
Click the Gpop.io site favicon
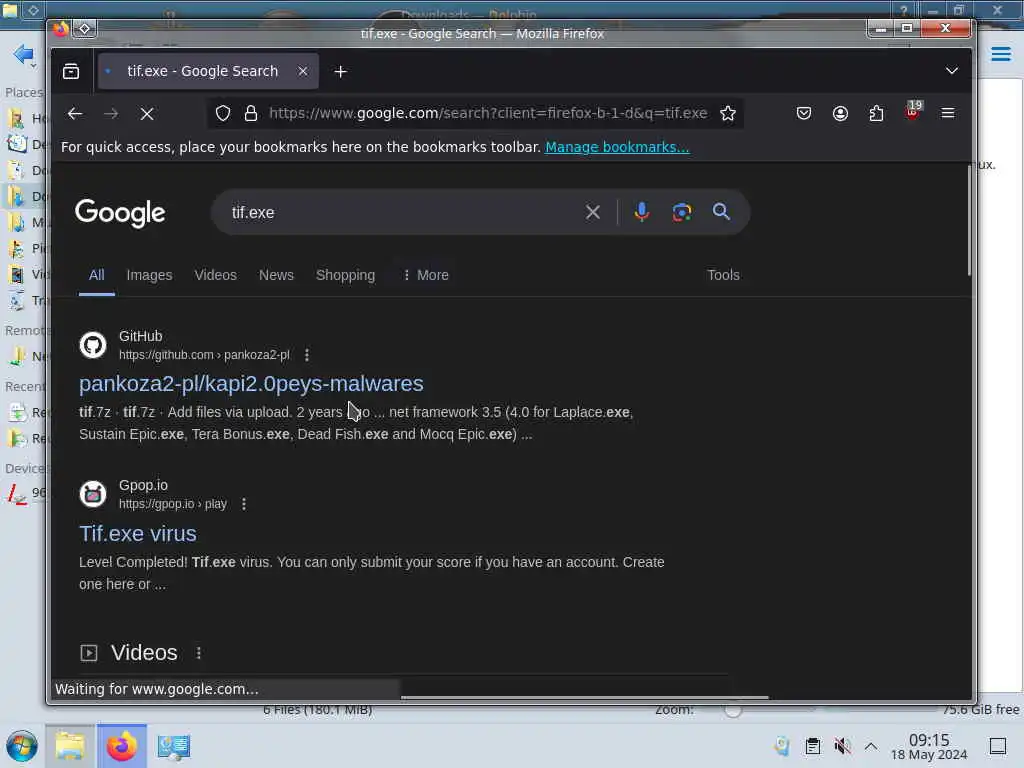93,494
